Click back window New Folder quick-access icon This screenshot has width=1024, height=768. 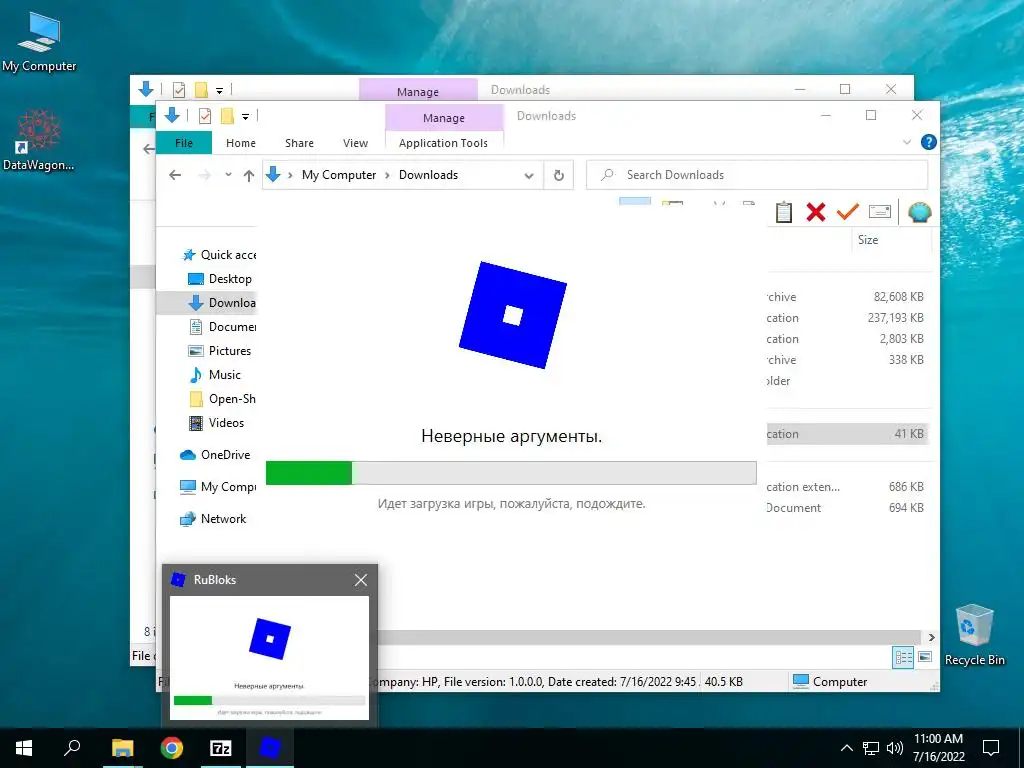point(201,90)
